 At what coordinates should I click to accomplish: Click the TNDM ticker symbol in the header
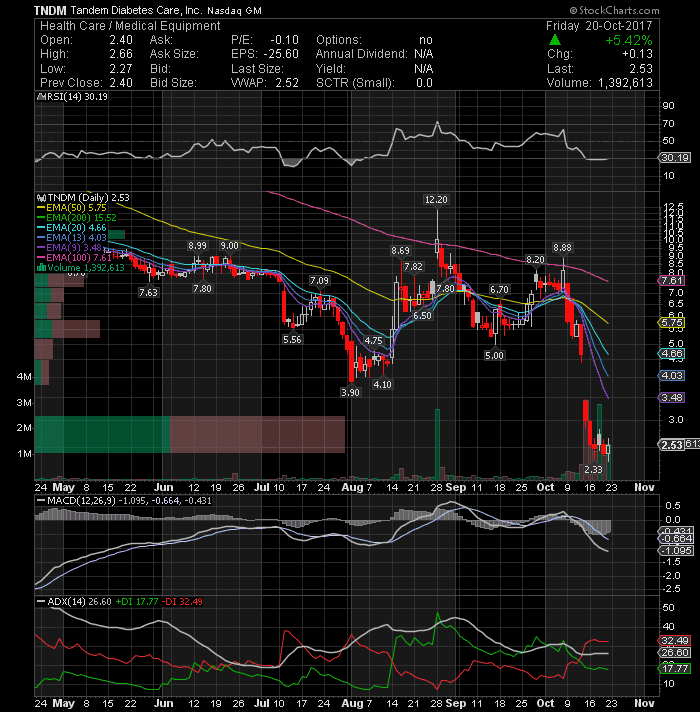coord(50,10)
